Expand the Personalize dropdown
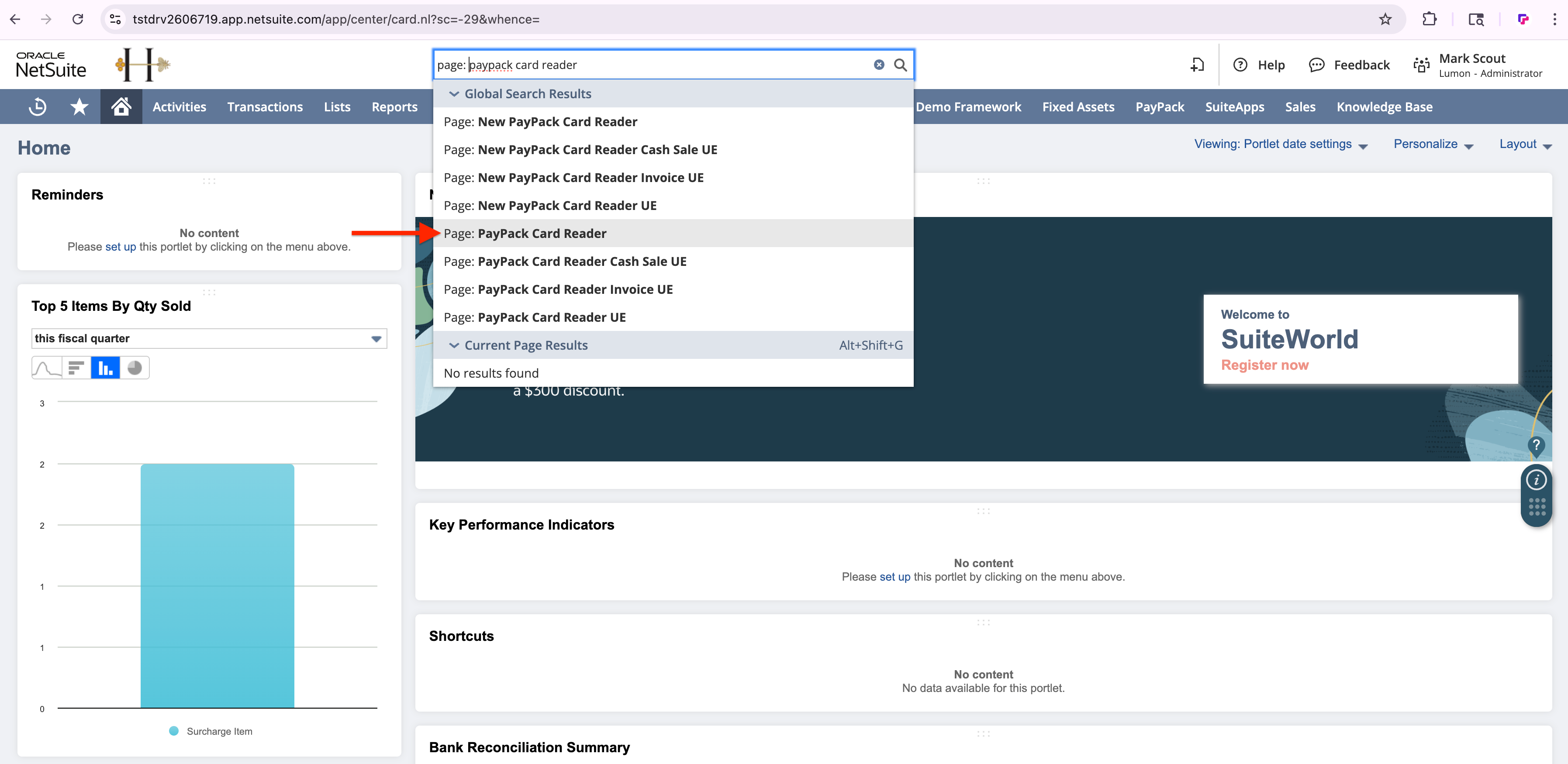 tap(1433, 144)
